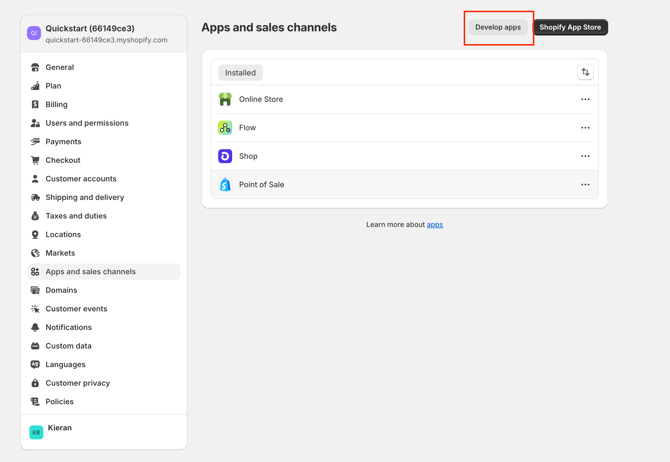Click the Flow app name
The image size is (670, 462).
click(x=247, y=128)
